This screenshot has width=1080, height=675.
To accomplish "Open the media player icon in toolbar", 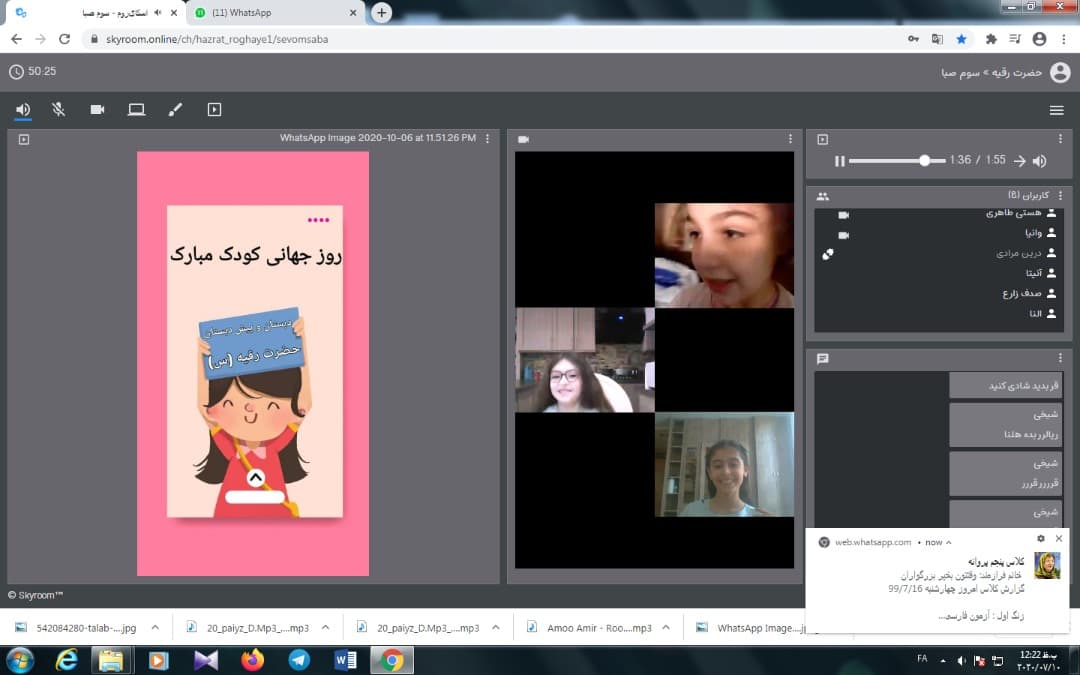I will click(214, 110).
